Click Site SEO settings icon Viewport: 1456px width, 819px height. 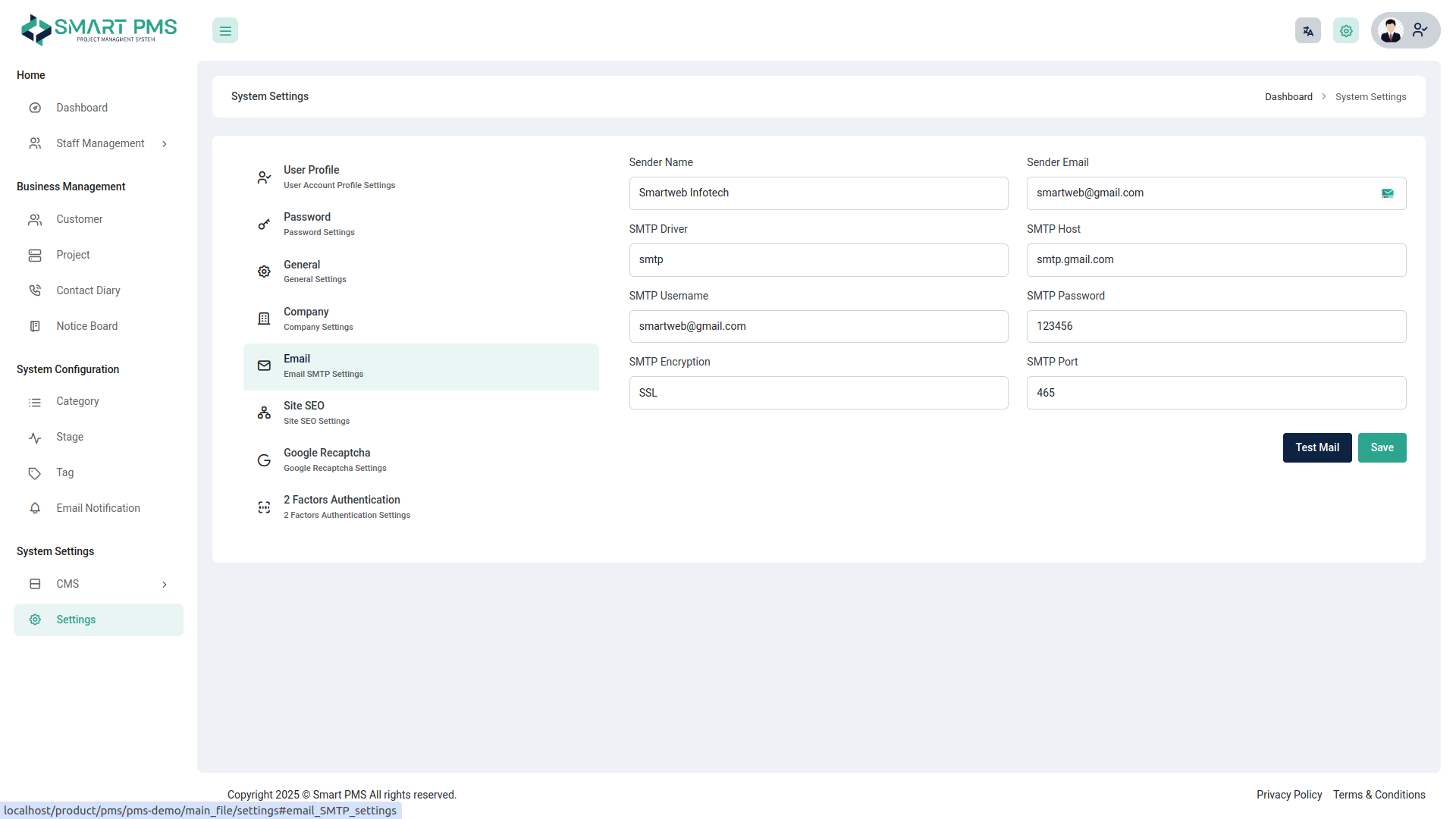point(264,413)
